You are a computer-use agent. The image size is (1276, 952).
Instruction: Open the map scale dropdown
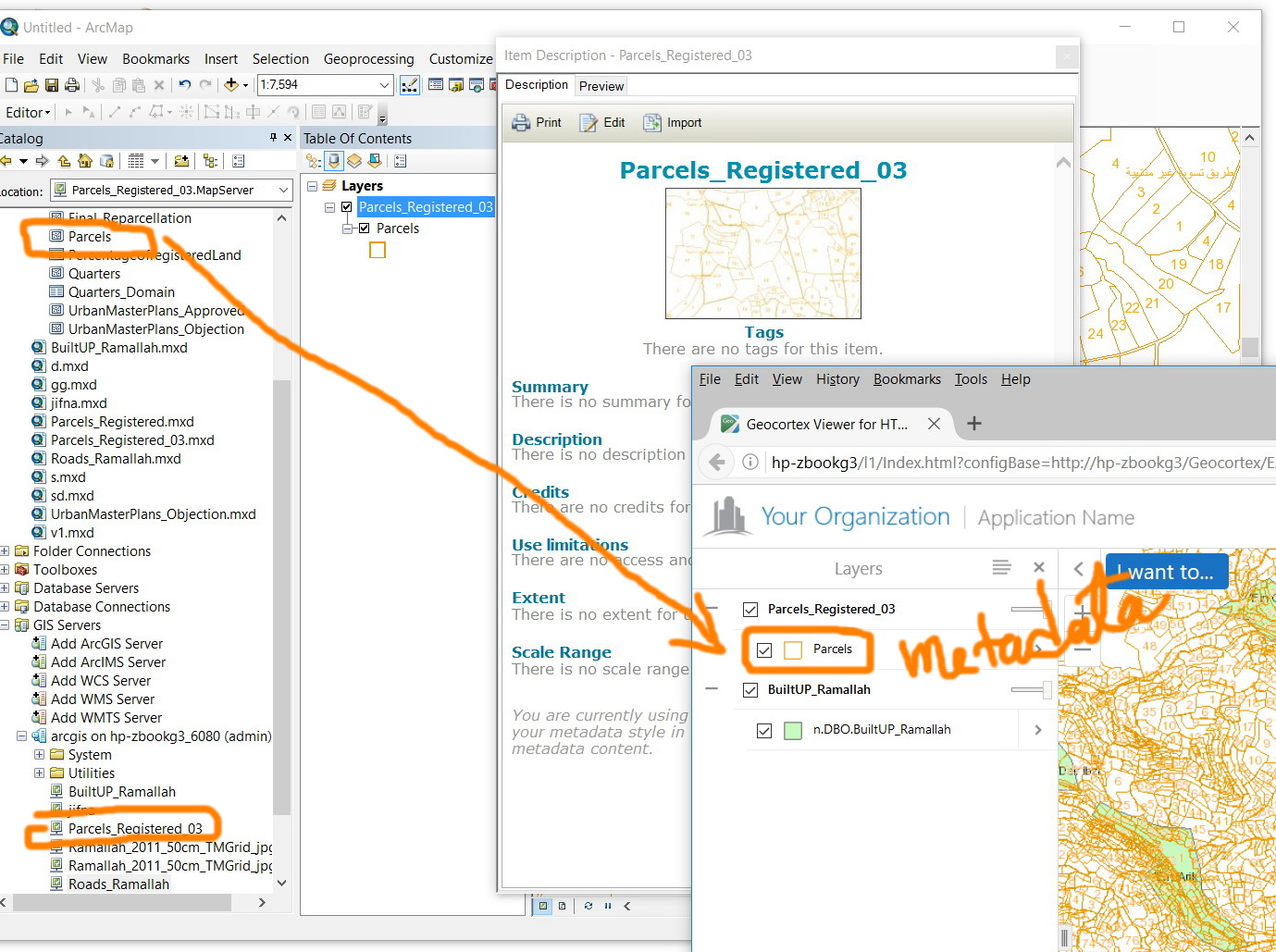385,85
